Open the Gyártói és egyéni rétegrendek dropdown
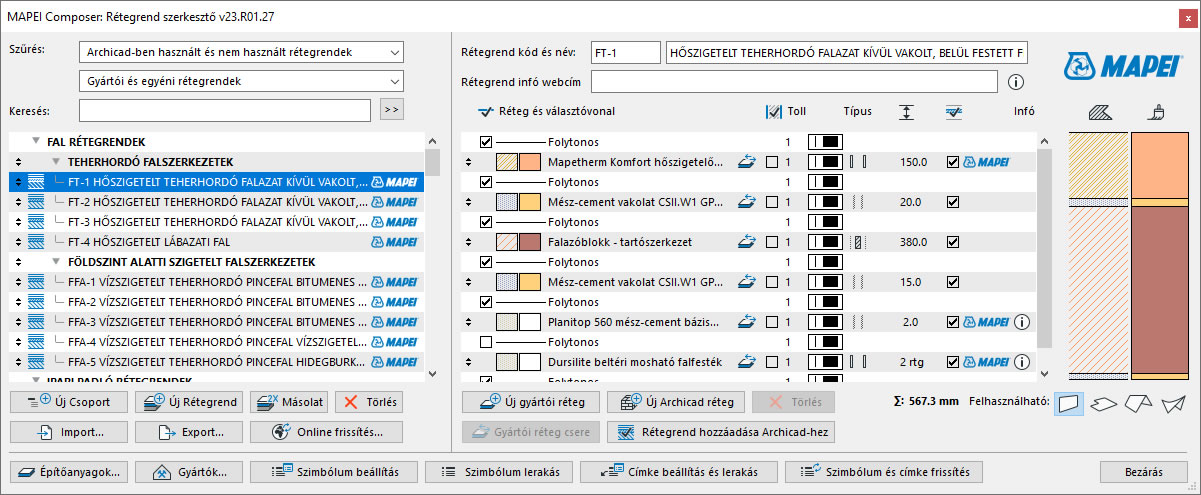Image resolution: width=1201 pixels, height=495 pixels. tap(240, 81)
